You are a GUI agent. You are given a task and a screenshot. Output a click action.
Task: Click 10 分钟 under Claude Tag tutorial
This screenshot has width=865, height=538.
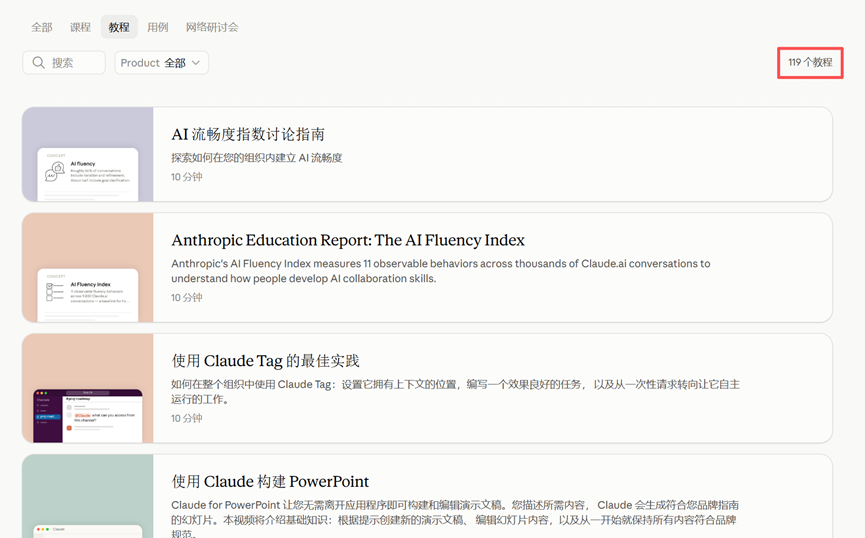(x=186, y=419)
